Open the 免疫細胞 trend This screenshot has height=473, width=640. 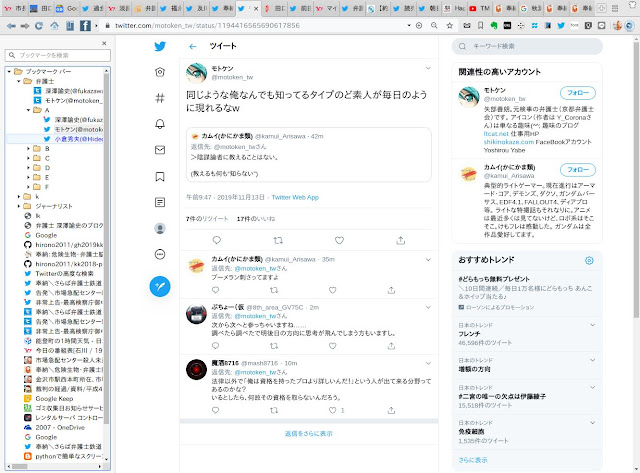click(469, 432)
